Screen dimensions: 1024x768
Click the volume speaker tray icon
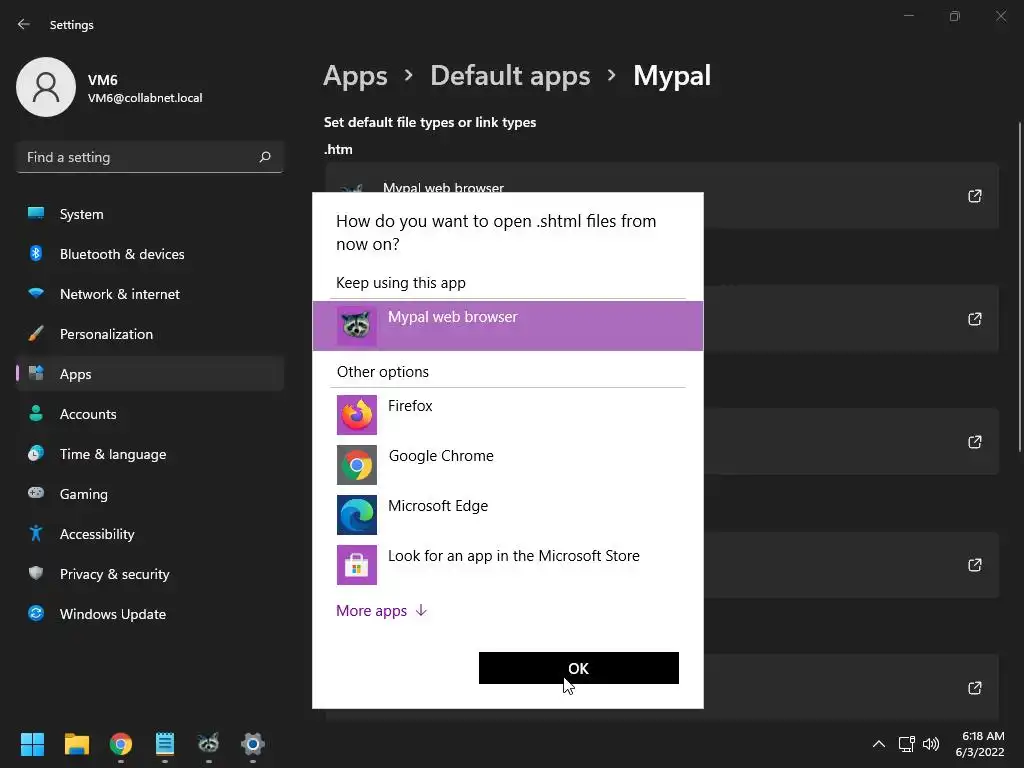pos(931,744)
